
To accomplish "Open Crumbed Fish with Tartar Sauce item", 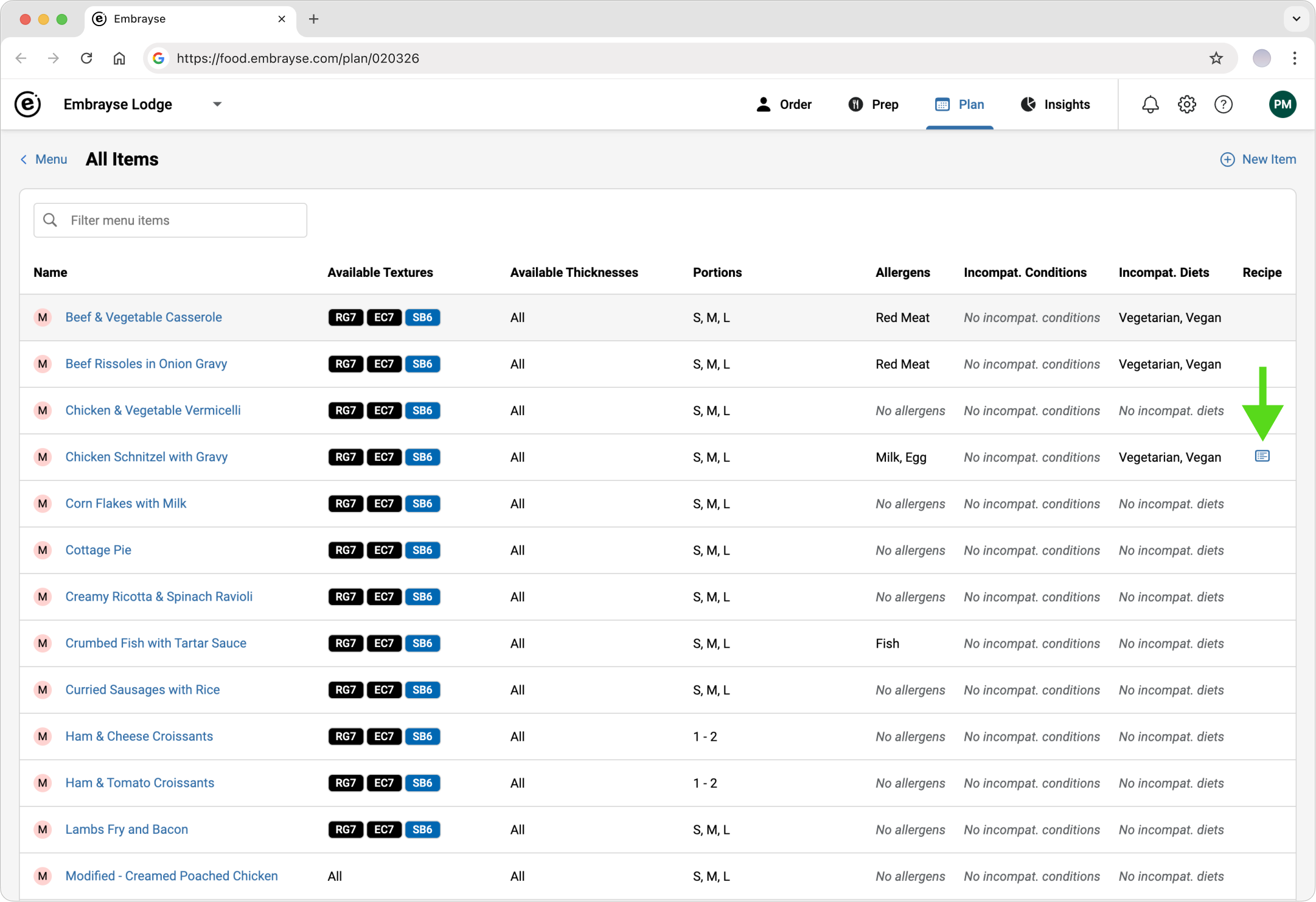I will coord(156,643).
